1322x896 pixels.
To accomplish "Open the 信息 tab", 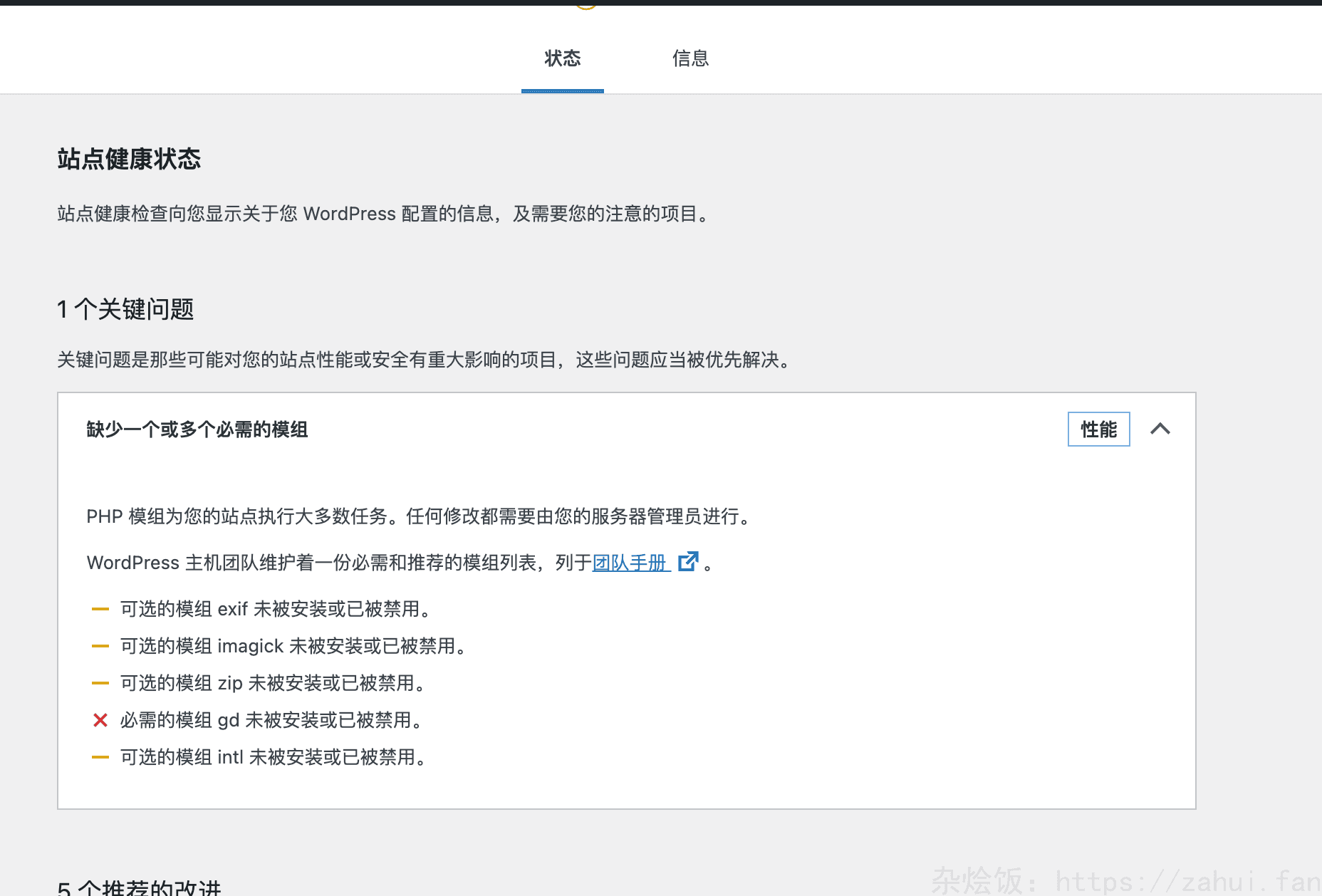I will click(690, 58).
